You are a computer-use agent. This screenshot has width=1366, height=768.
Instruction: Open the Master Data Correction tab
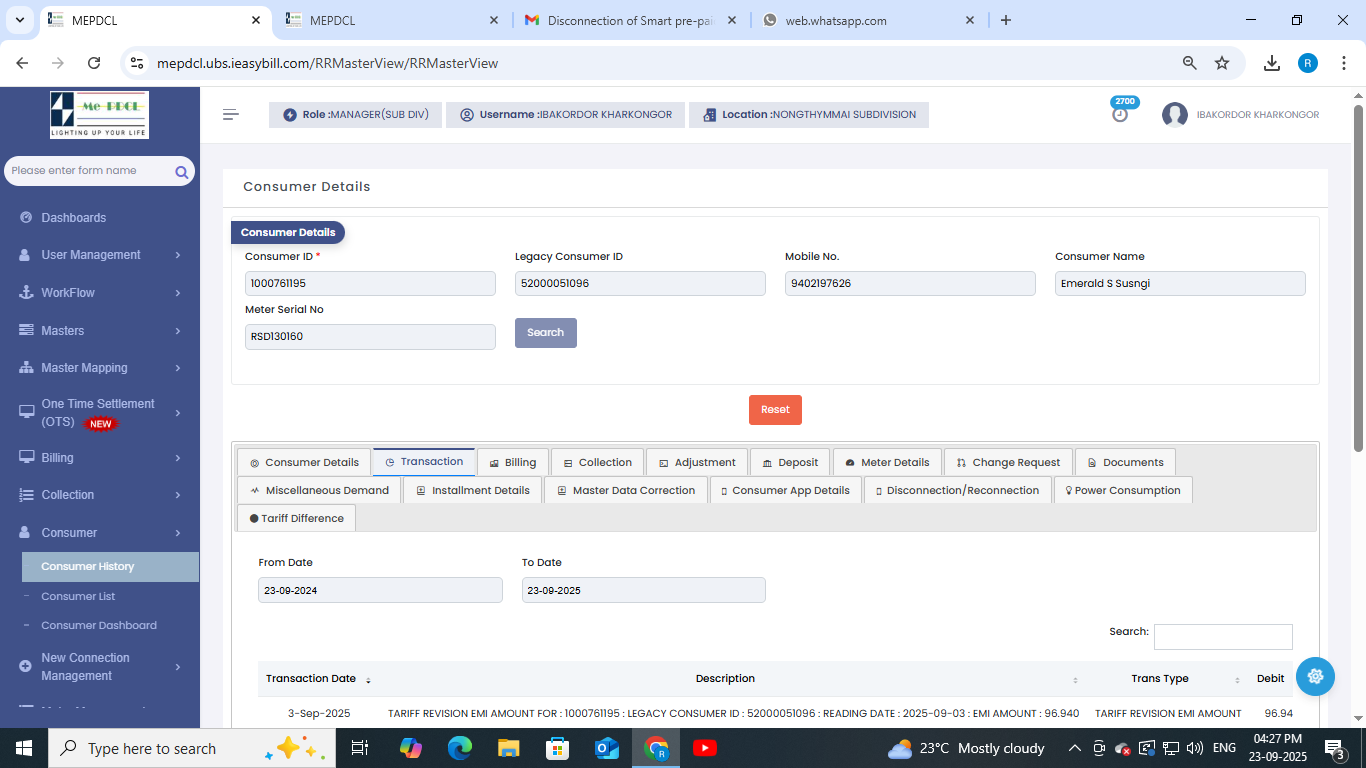[x=626, y=490]
